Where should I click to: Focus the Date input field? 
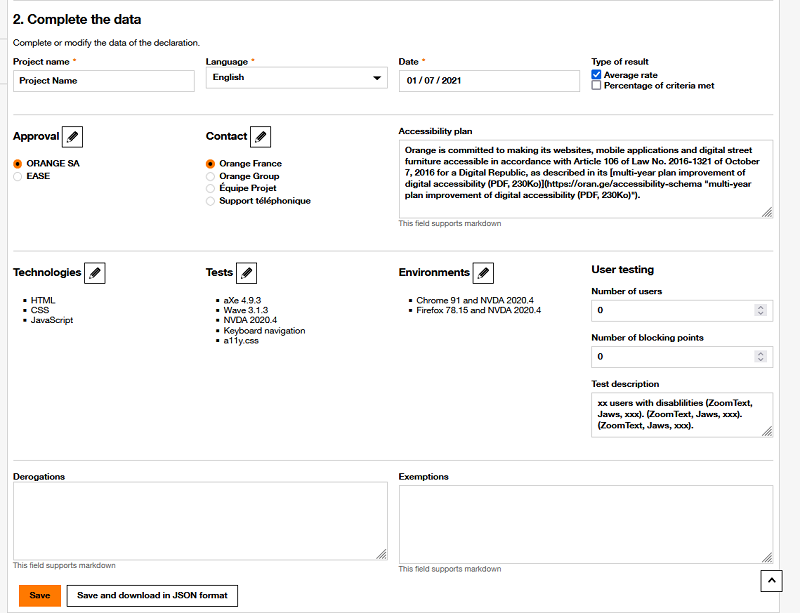[488, 81]
